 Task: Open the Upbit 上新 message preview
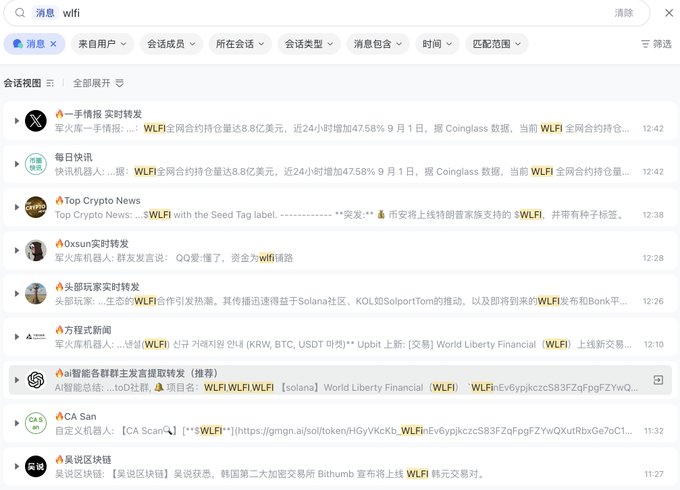[x=343, y=344]
